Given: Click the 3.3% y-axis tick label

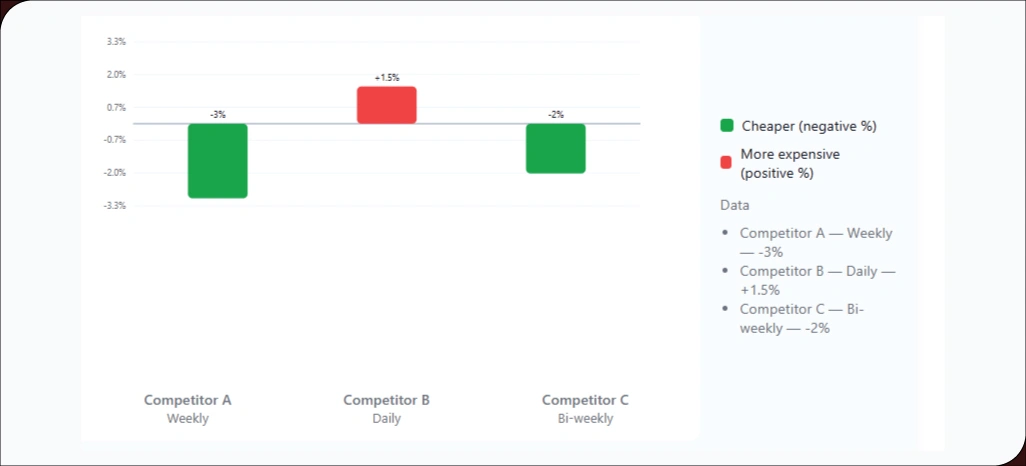Looking at the screenshot, I should click(116, 42).
